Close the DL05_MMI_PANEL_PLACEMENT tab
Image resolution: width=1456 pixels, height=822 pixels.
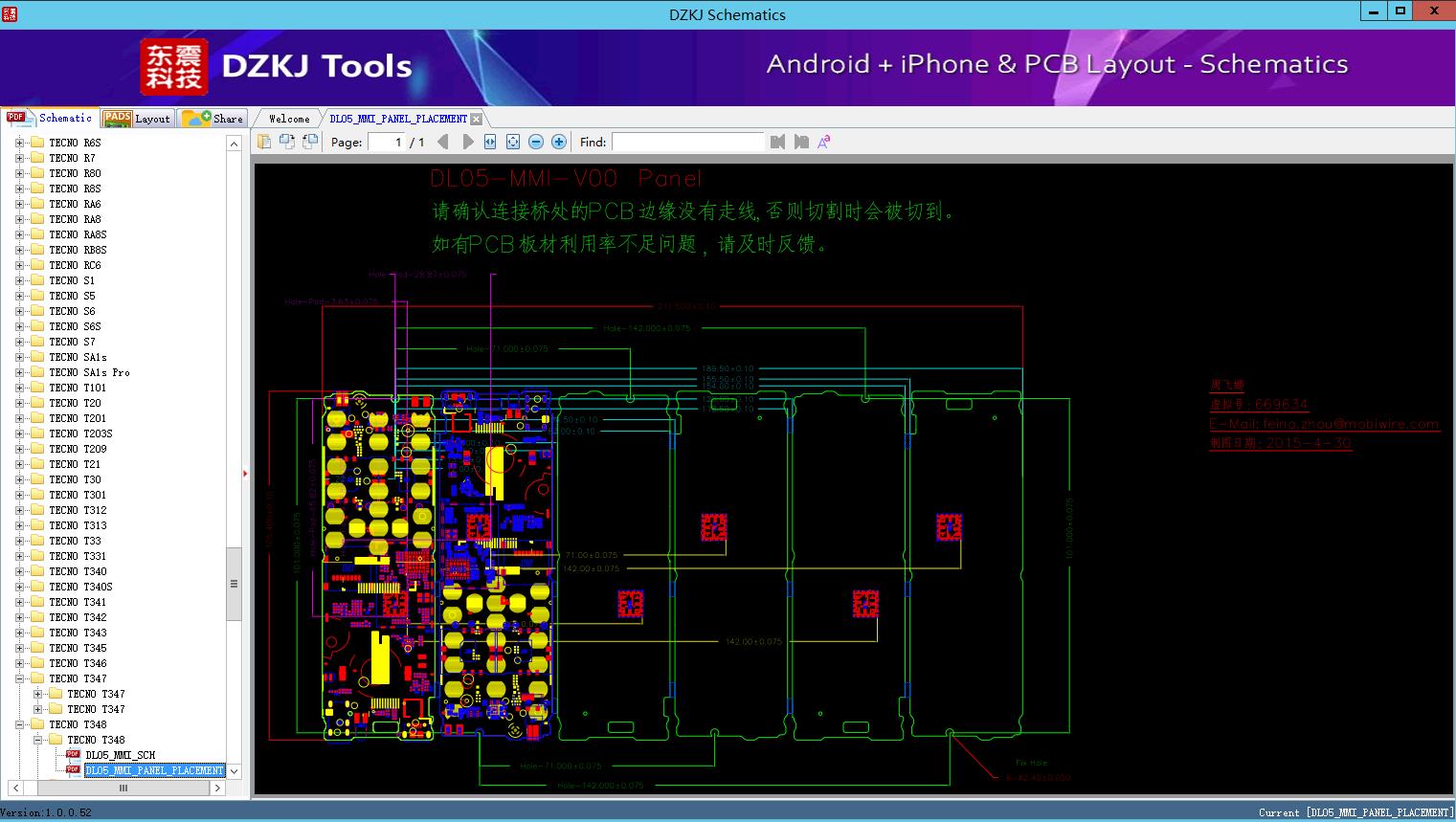tap(476, 120)
